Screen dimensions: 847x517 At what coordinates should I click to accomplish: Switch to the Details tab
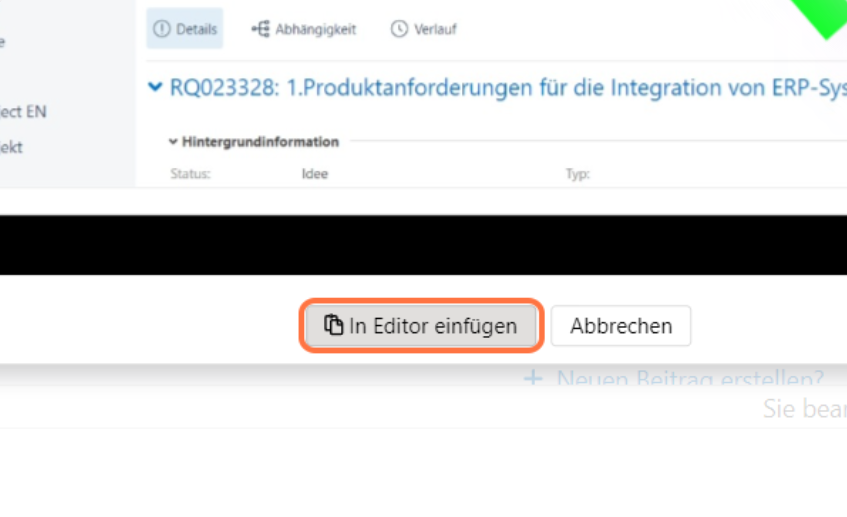(x=185, y=29)
